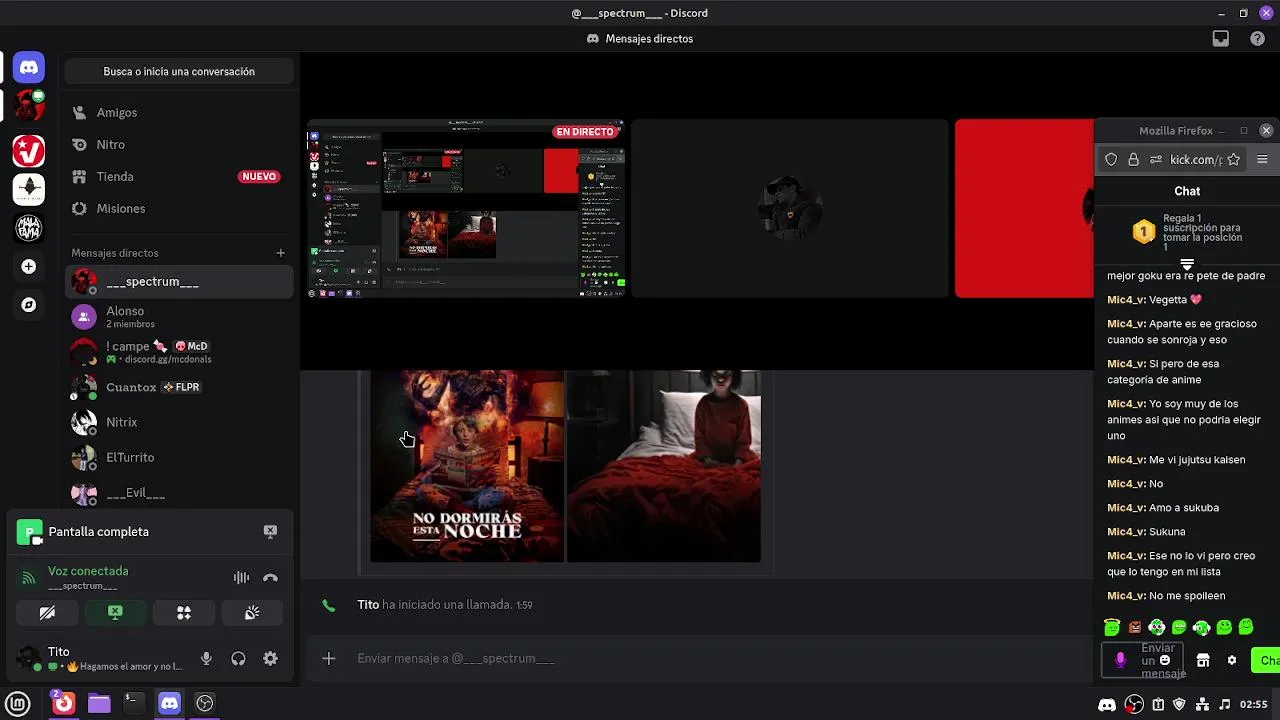The width and height of the screenshot is (1280, 720).
Task: Open the image of child on red bed
Action: tap(664, 466)
